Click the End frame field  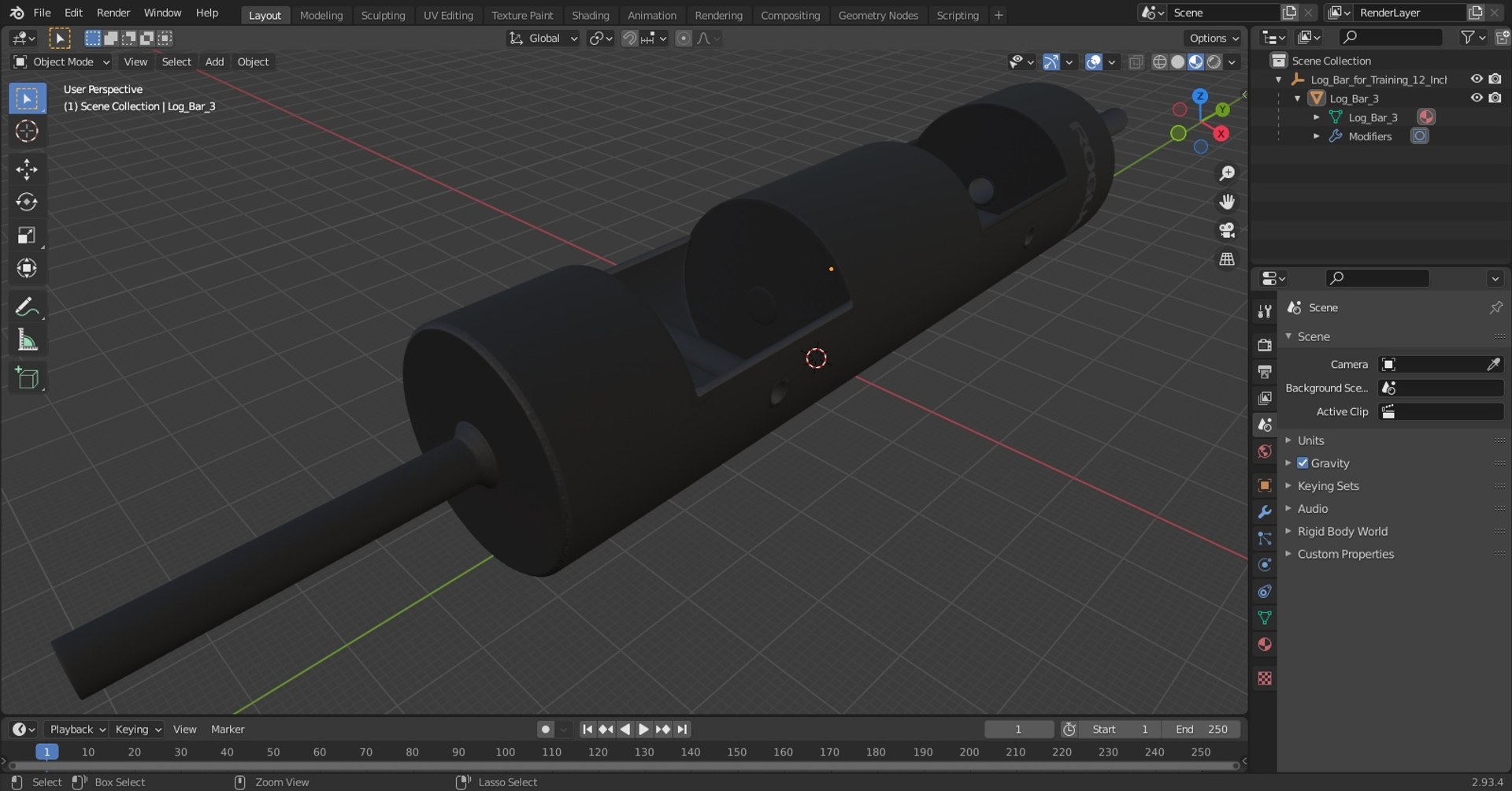pos(1203,730)
